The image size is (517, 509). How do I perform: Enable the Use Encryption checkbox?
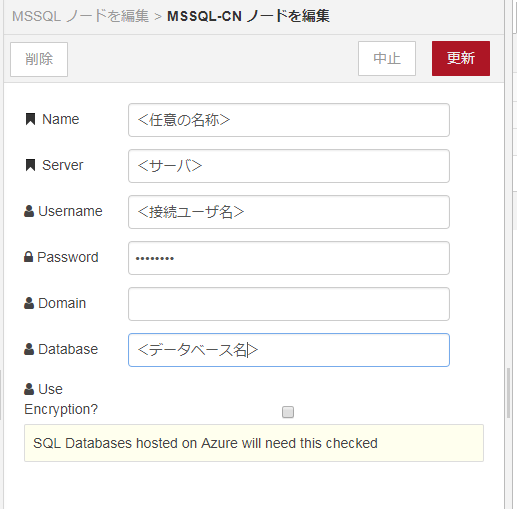pyautogui.click(x=288, y=412)
